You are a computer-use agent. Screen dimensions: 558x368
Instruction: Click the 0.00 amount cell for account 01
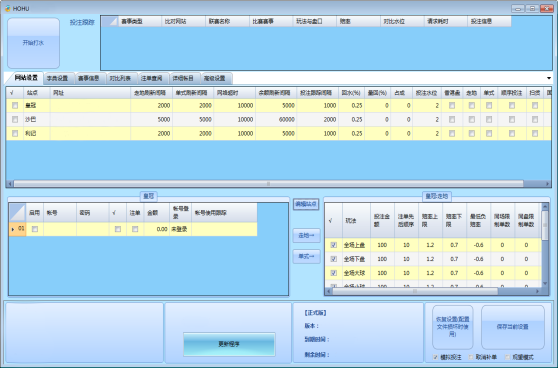click(x=157, y=229)
